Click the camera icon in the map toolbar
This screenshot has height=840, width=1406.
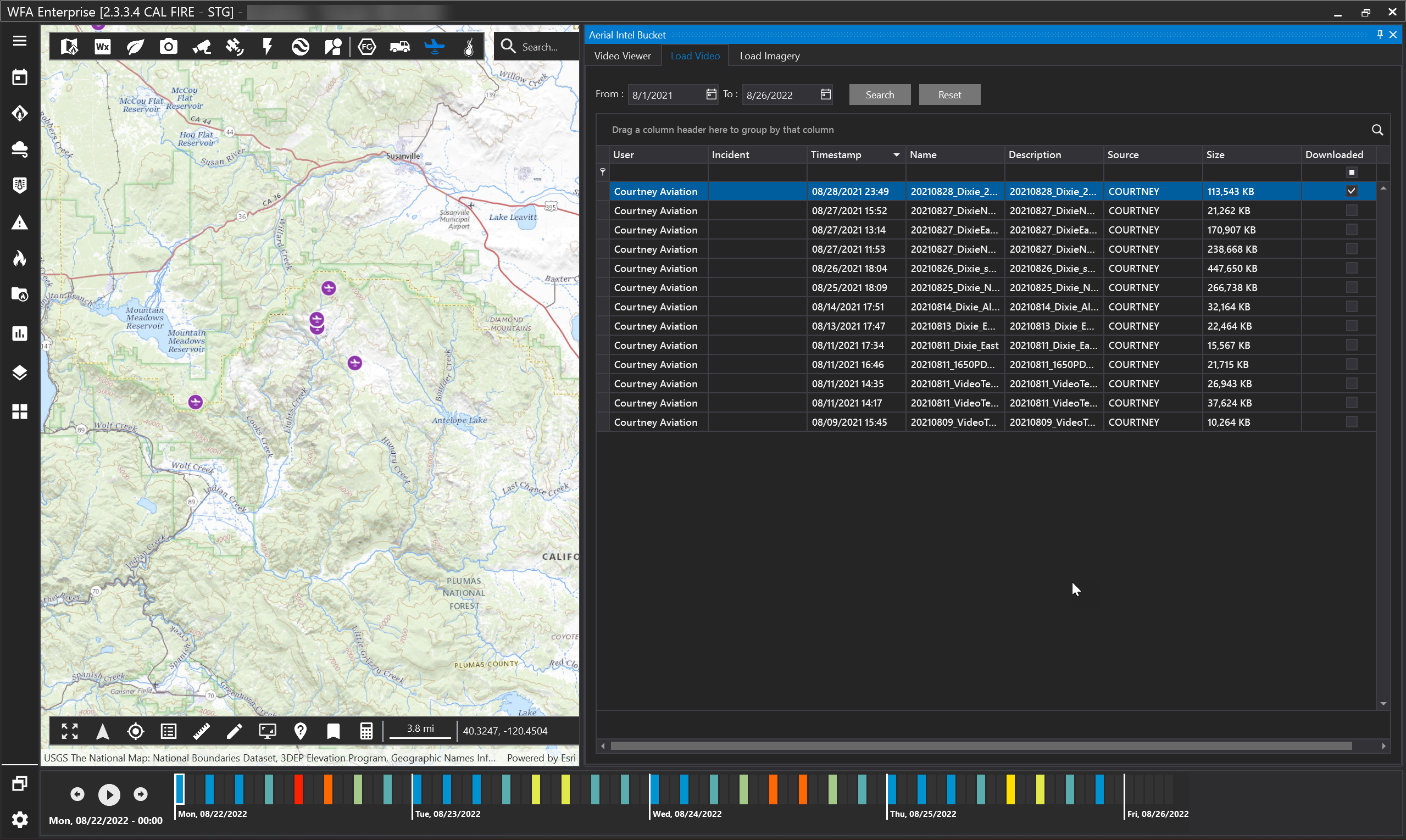click(168, 46)
